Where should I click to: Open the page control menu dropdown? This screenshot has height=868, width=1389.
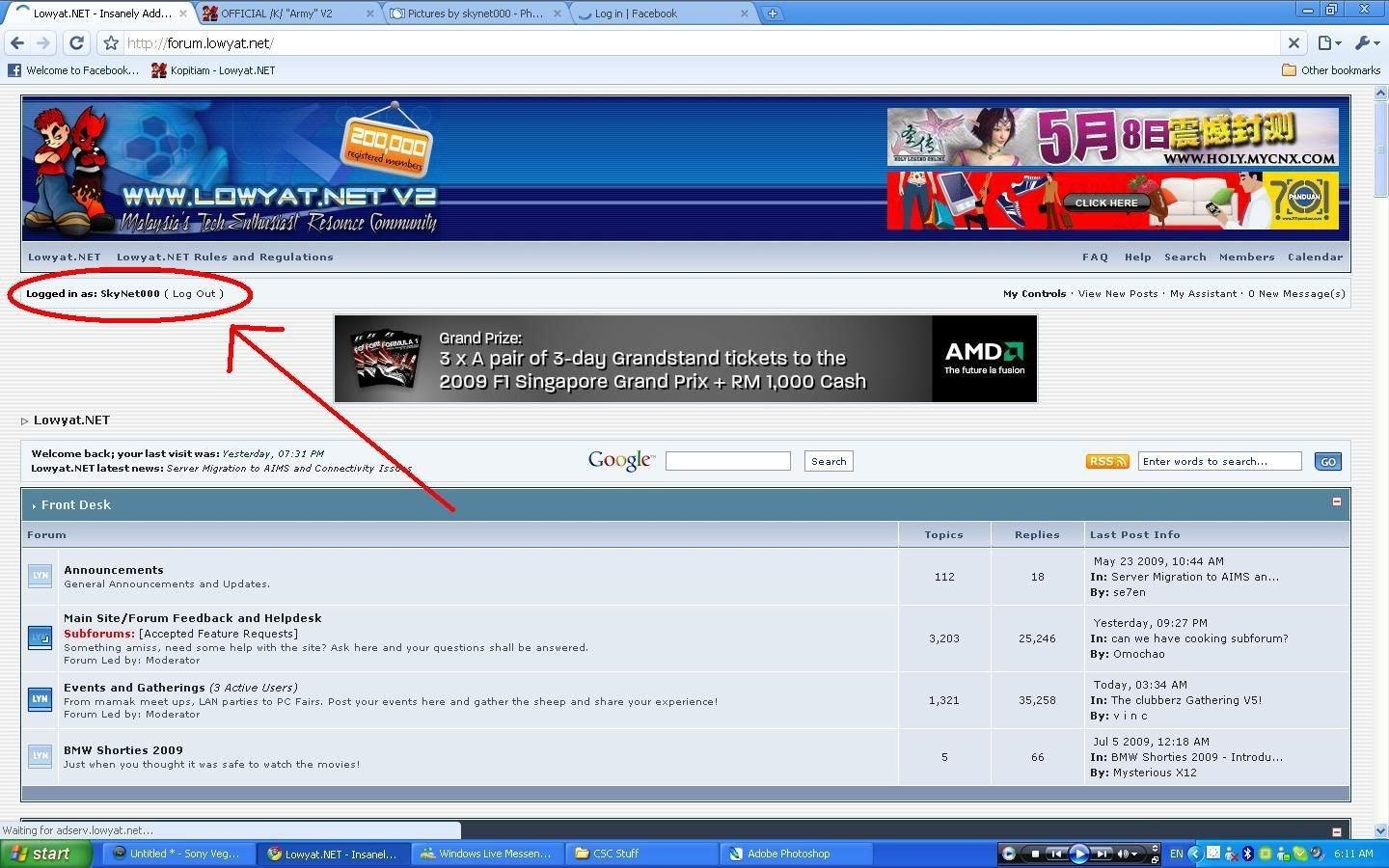tap(1329, 42)
